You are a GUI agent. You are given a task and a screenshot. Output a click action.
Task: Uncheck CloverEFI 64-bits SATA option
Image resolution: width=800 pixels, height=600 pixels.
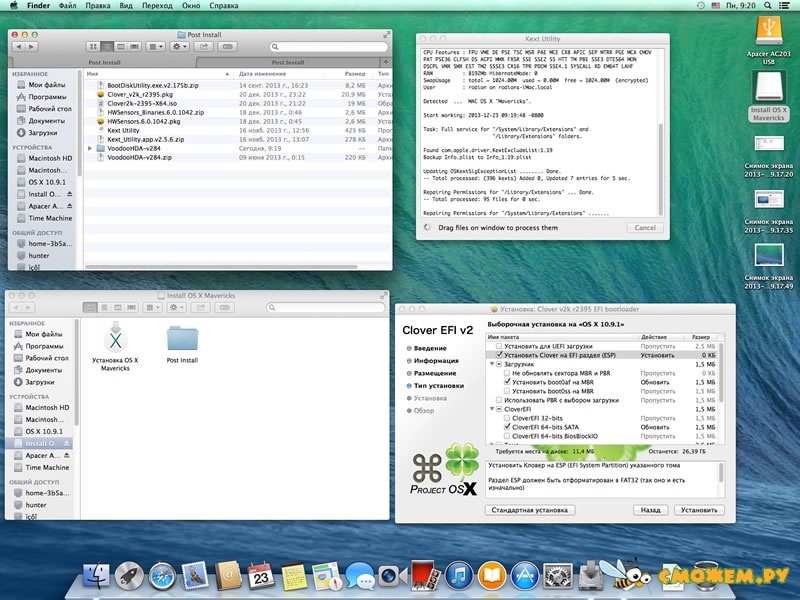coord(507,427)
